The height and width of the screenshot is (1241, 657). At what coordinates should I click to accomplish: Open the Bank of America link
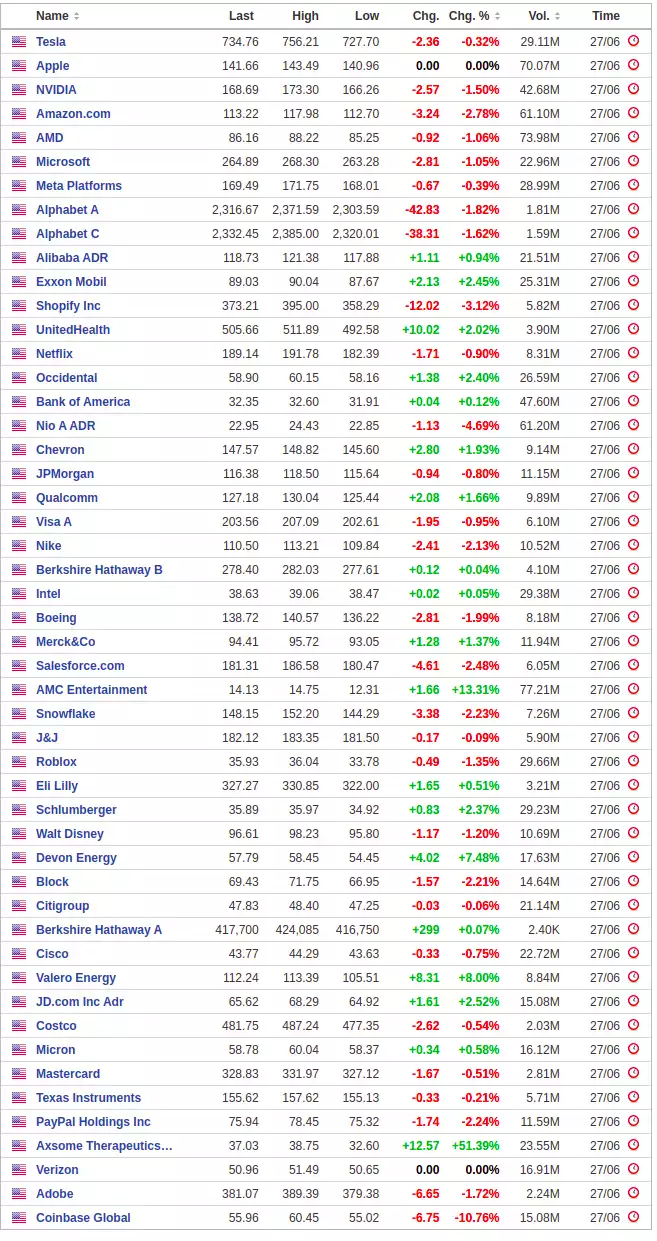click(x=83, y=402)
